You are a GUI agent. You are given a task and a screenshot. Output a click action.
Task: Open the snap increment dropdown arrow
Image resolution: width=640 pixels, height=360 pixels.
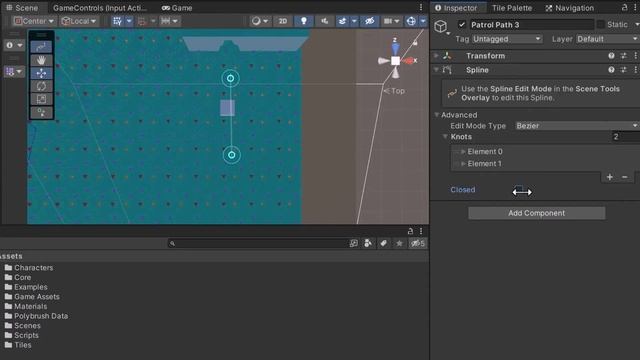[x=153, y=21]
